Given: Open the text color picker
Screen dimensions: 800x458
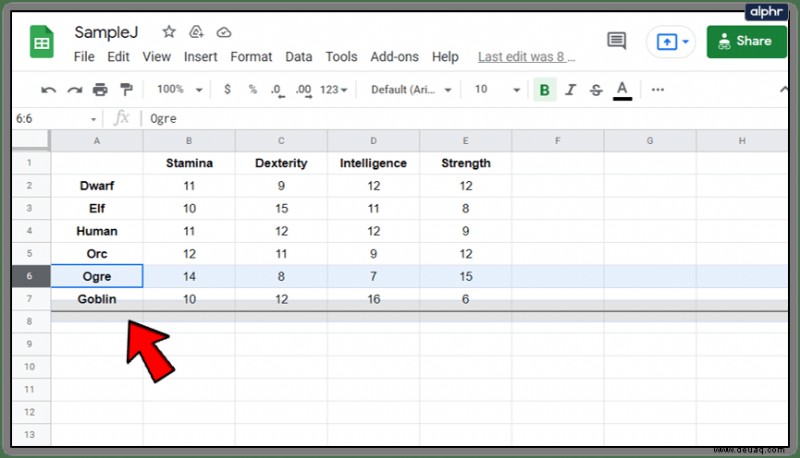Looking at the screenshot, I should pos(622,90).
